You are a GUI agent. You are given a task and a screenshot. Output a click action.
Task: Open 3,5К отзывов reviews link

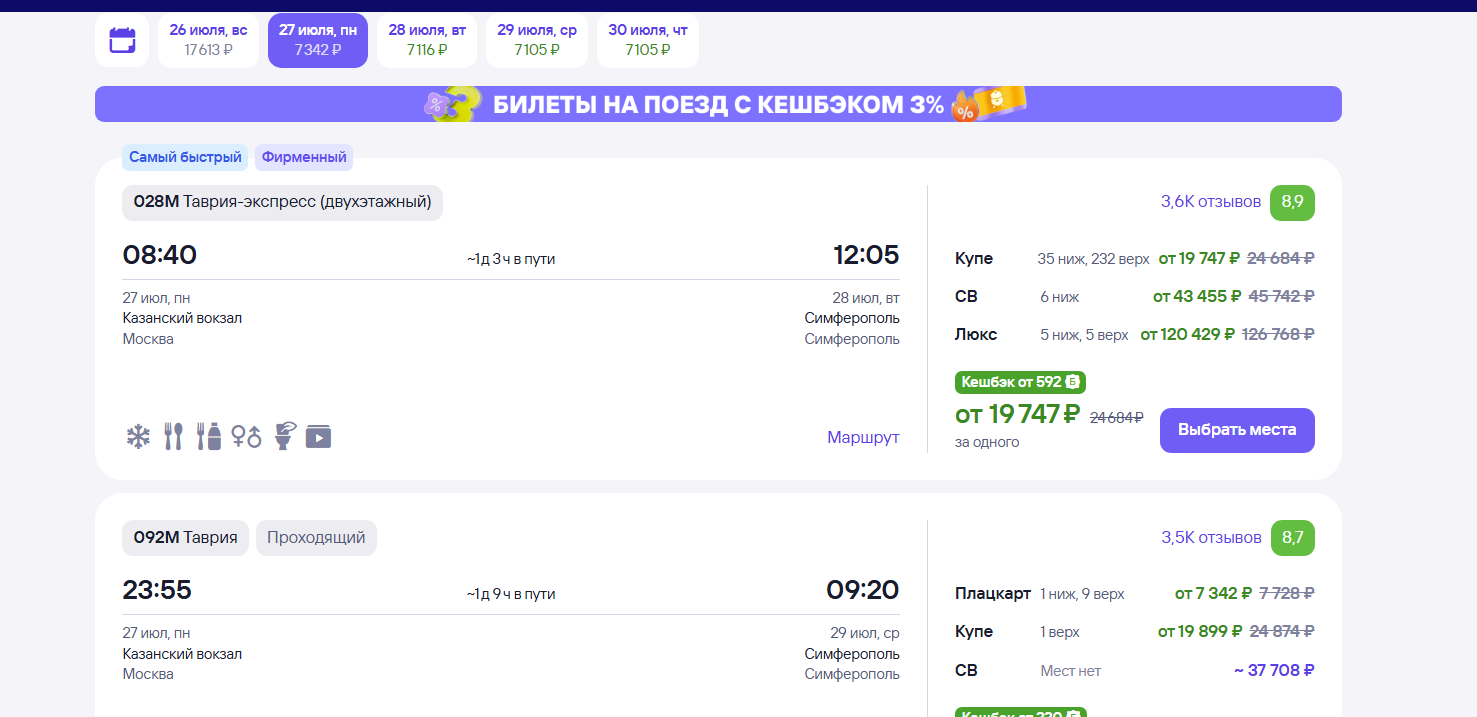click(x=1211, y=538)
